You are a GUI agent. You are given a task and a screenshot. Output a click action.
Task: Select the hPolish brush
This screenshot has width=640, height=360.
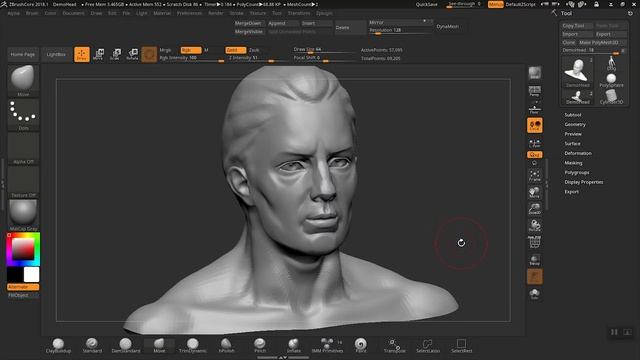[x=226, y=345]
